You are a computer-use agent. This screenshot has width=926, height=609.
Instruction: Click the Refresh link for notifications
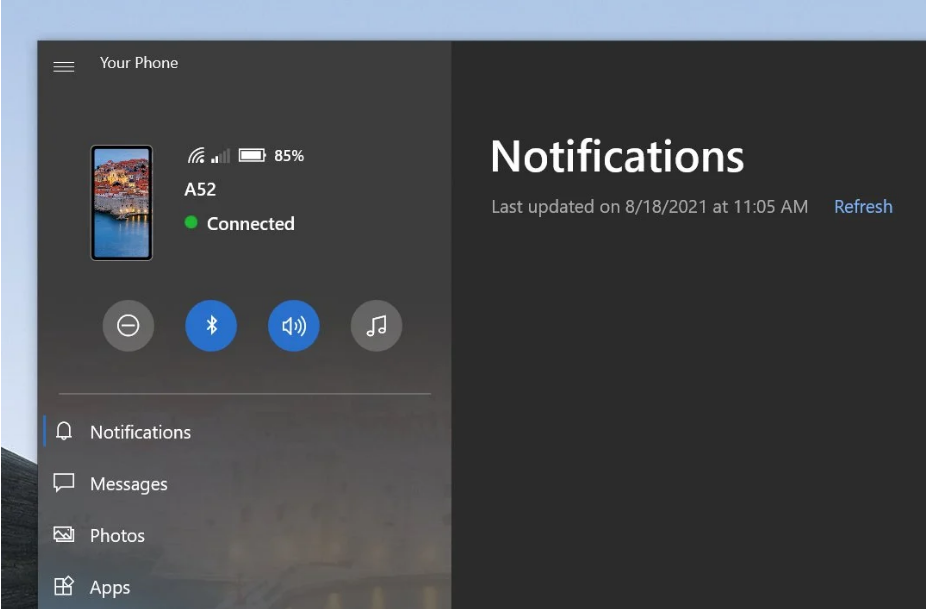coord(863,207)
